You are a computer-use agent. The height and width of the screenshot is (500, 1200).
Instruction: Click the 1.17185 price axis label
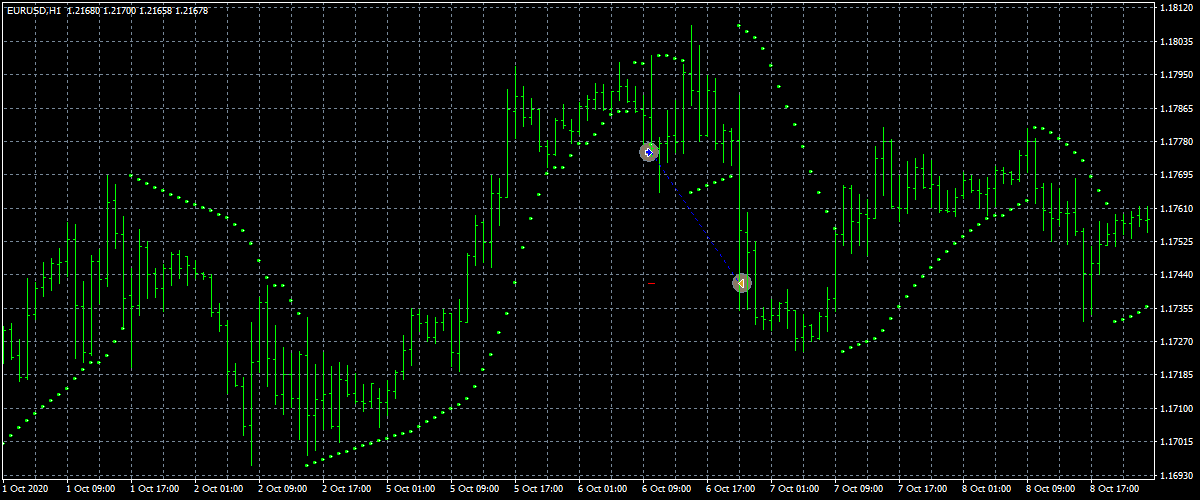[x=1178, y=375]
